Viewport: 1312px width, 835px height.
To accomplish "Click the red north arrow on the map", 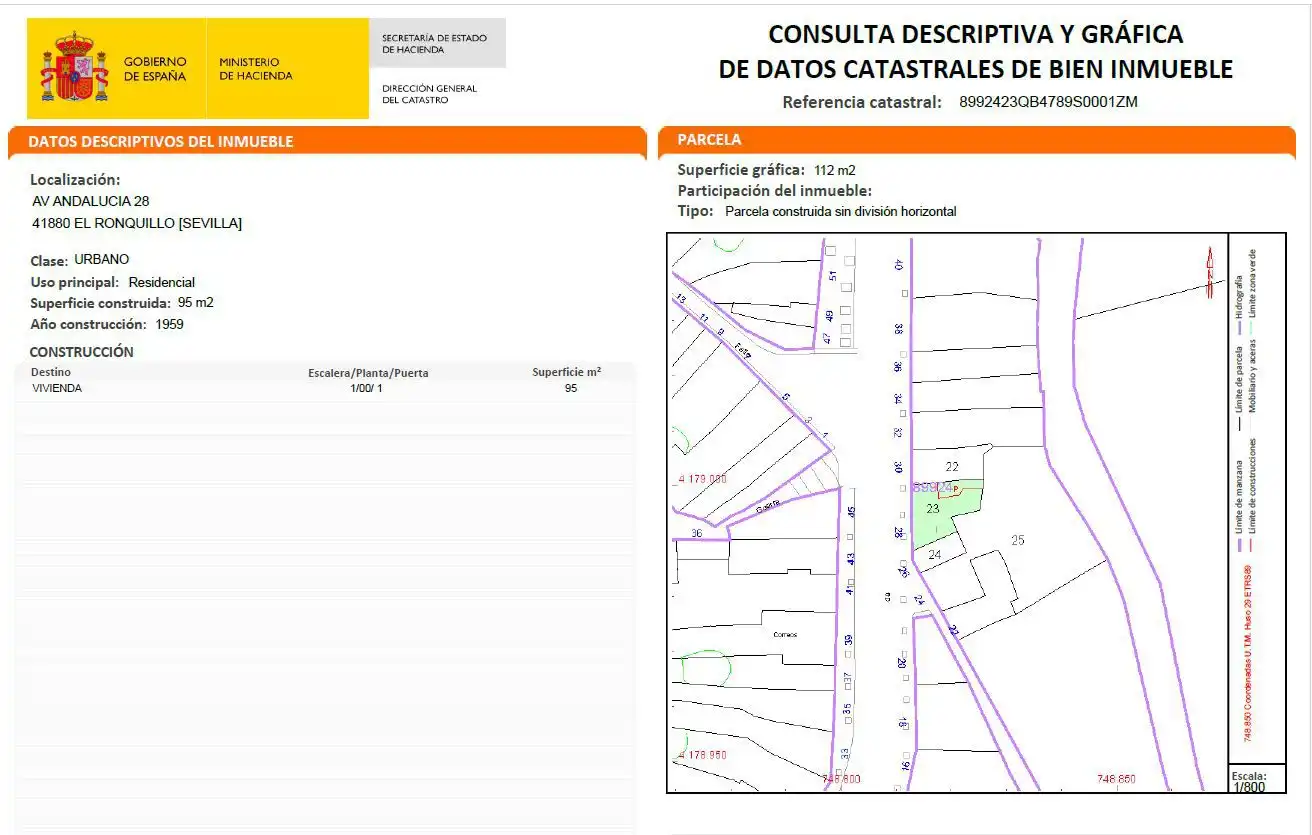I will (x=1210, y=274).
